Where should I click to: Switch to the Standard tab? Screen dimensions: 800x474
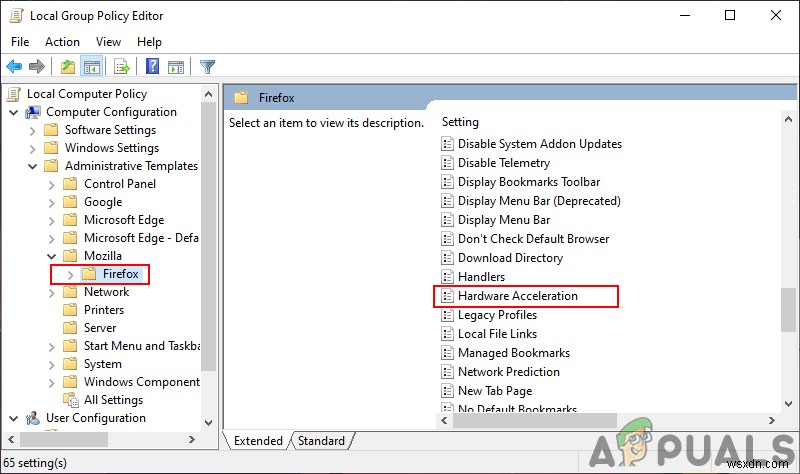click(321, 441)
